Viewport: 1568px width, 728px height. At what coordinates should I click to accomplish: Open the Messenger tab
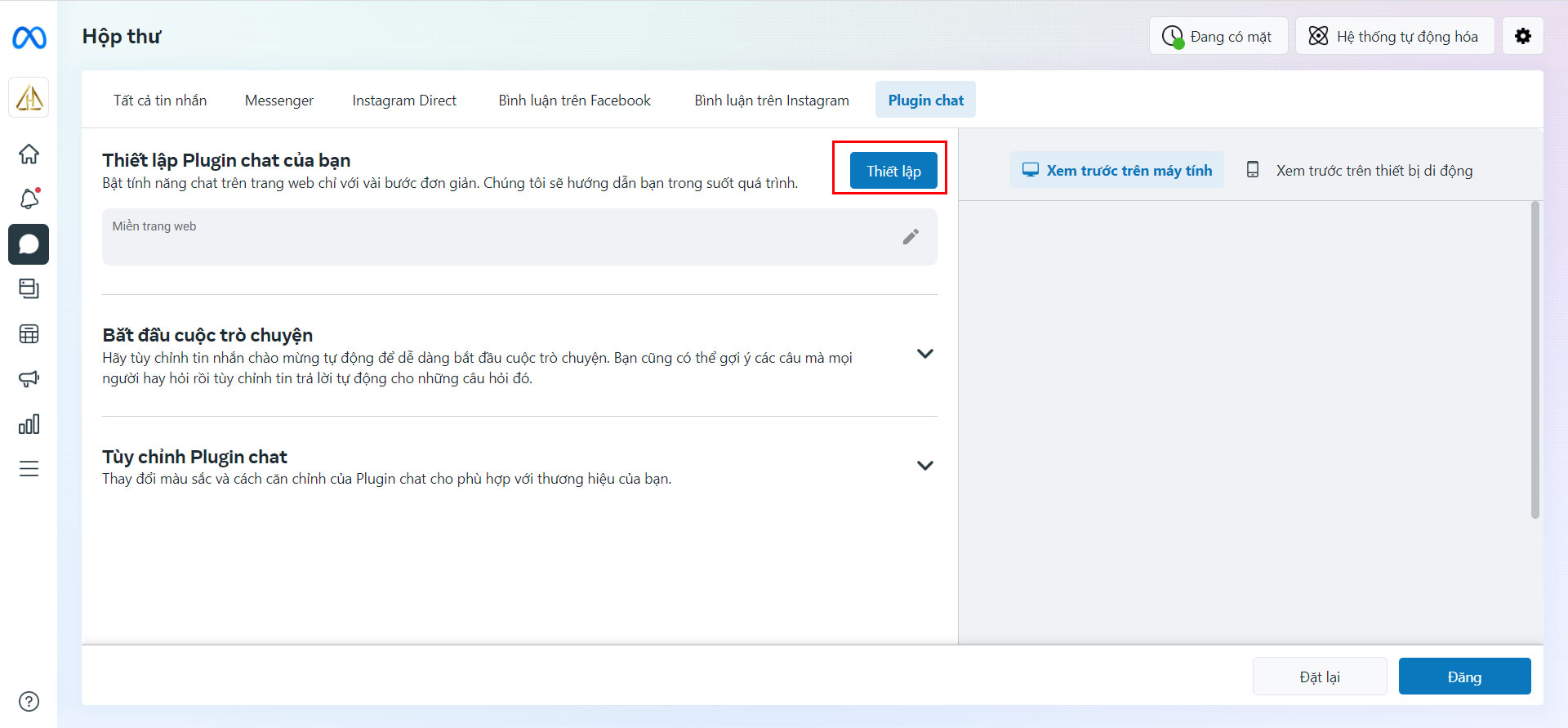(279, 100)
